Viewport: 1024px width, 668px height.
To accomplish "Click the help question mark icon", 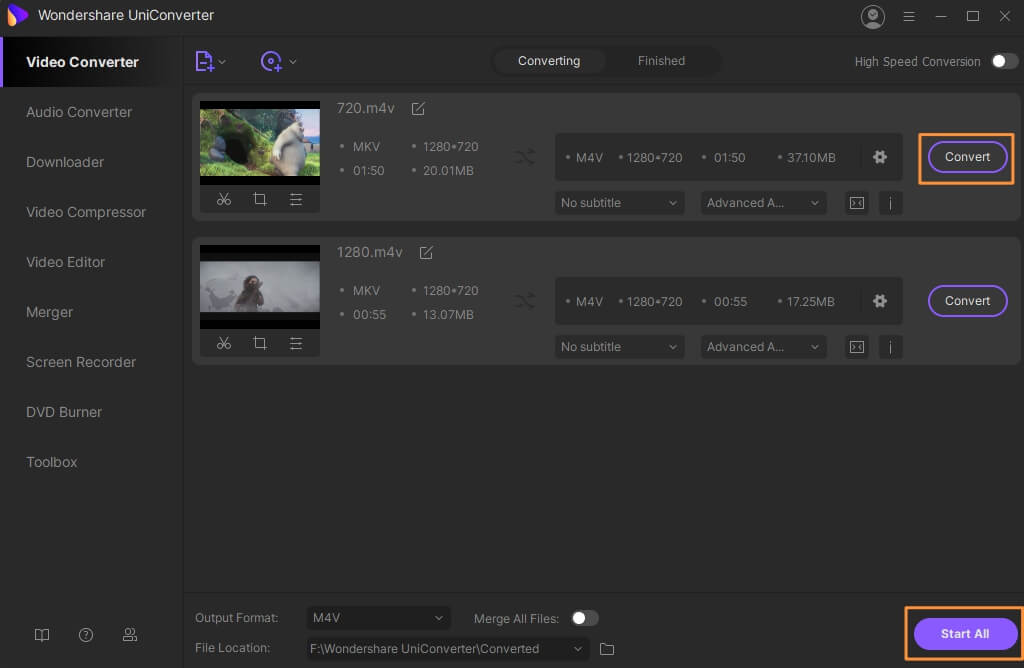I will [86, 635].
